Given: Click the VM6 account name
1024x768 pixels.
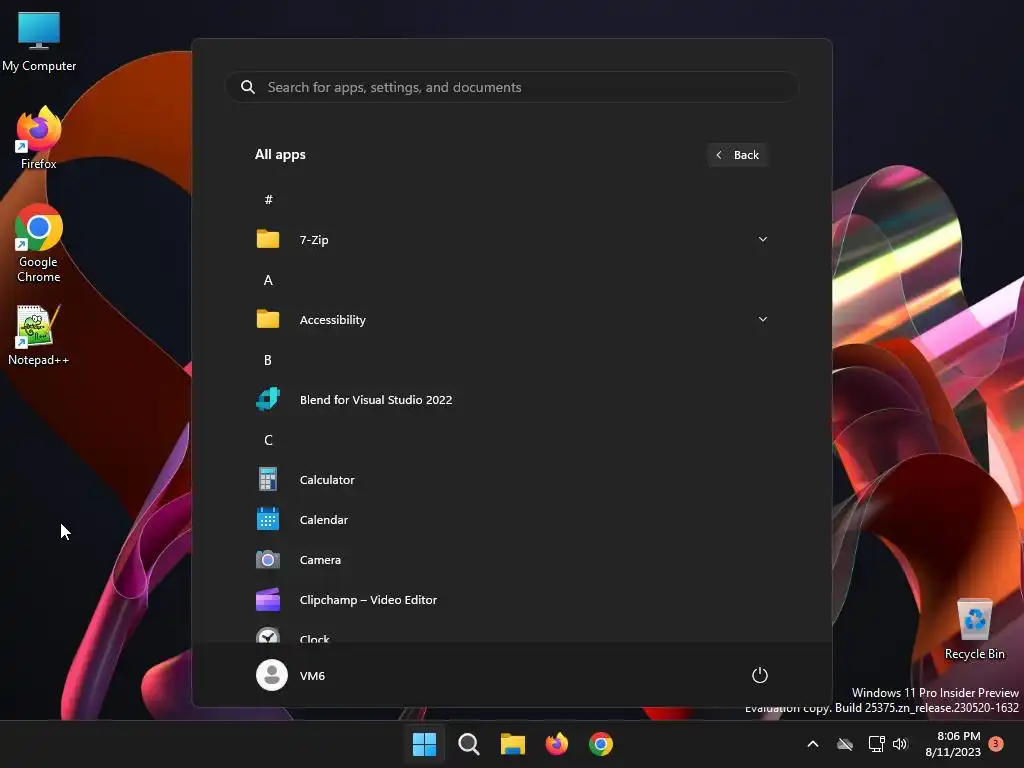Looking at the screenshot, I should (x=312, y=675).
